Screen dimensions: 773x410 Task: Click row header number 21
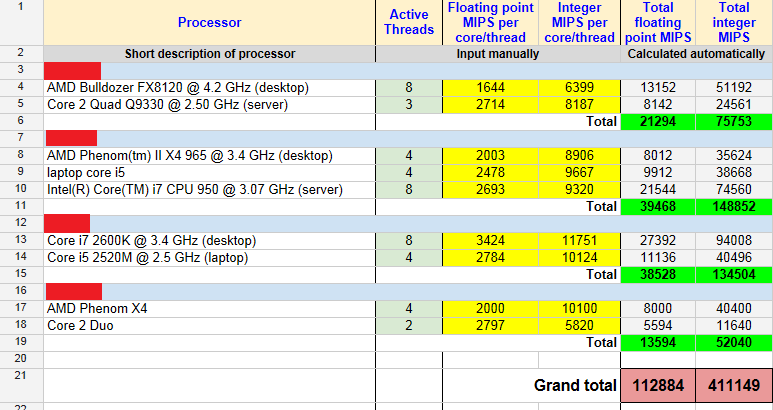click(21, 375)
